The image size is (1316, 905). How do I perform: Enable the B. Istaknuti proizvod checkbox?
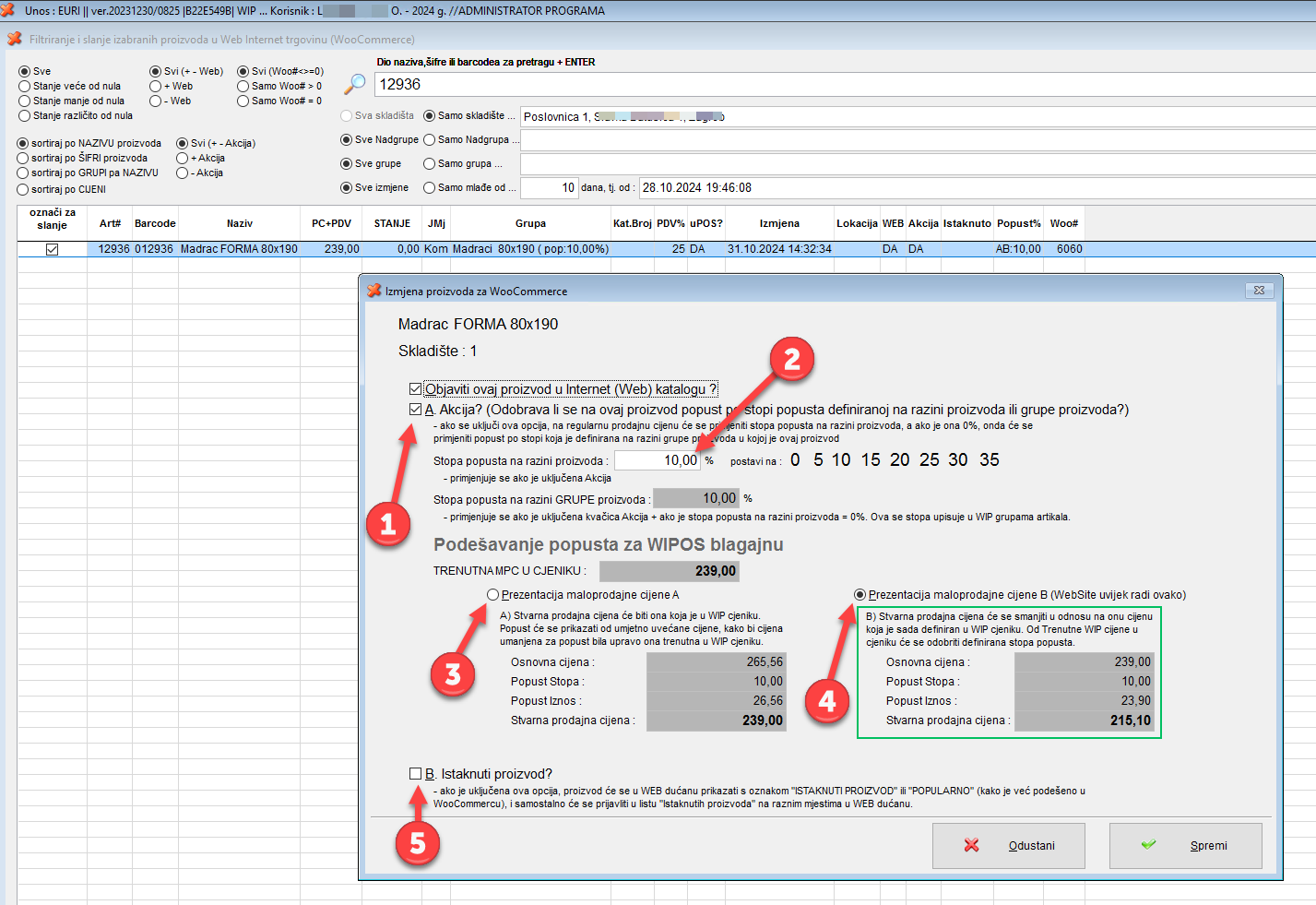tap(416, 774)
